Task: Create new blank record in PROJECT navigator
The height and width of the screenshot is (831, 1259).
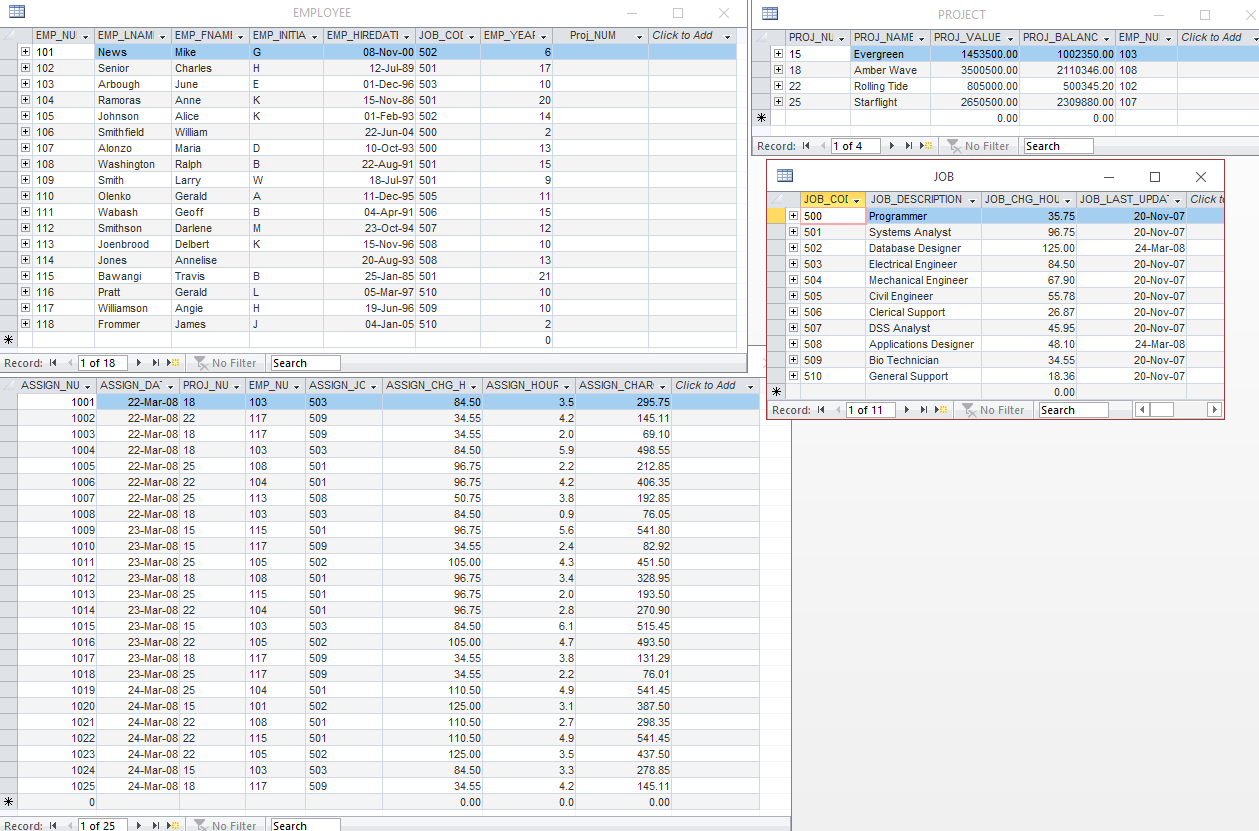Action: (x=927, y=146)
